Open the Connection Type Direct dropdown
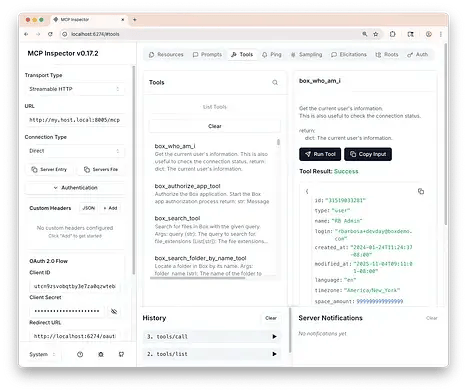 pyautogui.click(x=75, y=151)
